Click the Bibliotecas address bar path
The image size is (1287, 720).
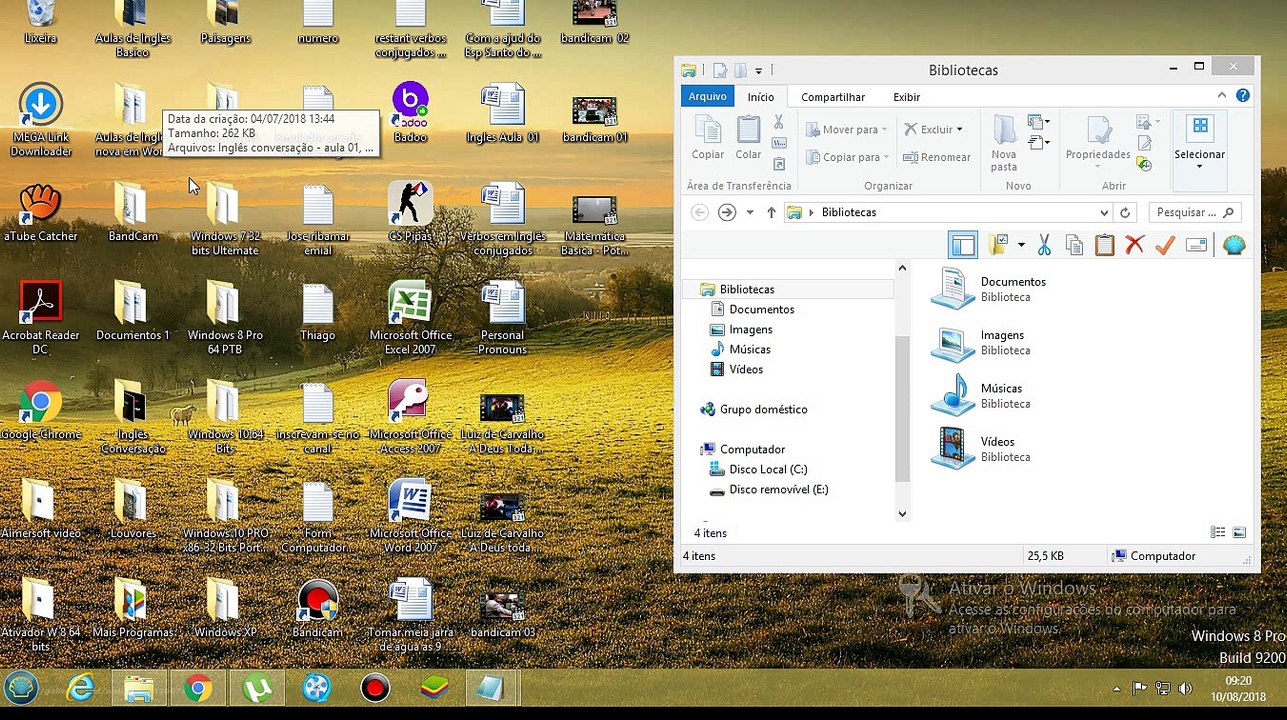pyautogui.click(x=848, y=212)
